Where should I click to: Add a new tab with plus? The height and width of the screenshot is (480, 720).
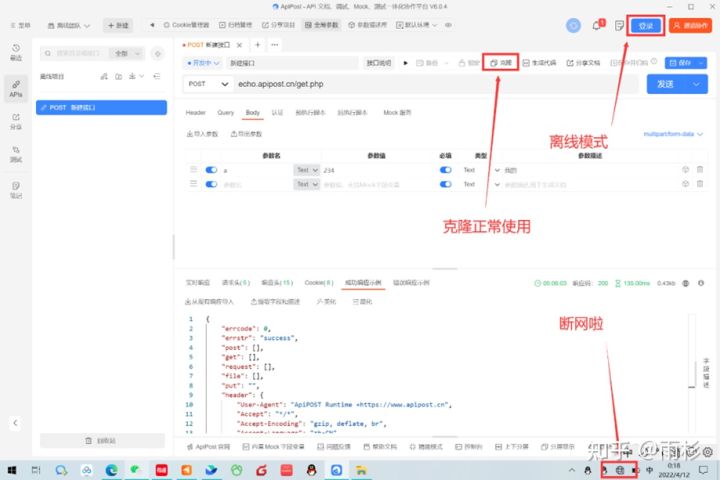[258, 45]
